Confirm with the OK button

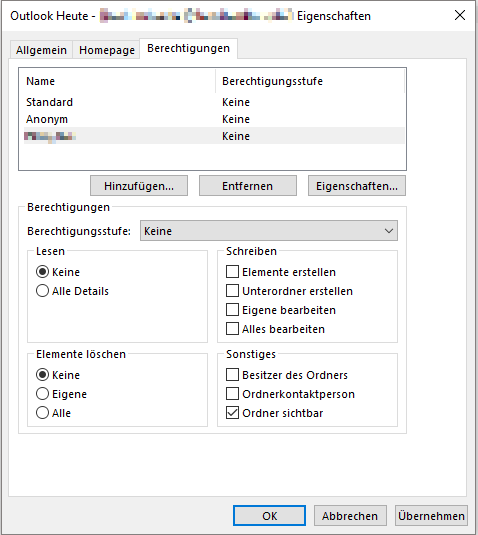point(270,516)
